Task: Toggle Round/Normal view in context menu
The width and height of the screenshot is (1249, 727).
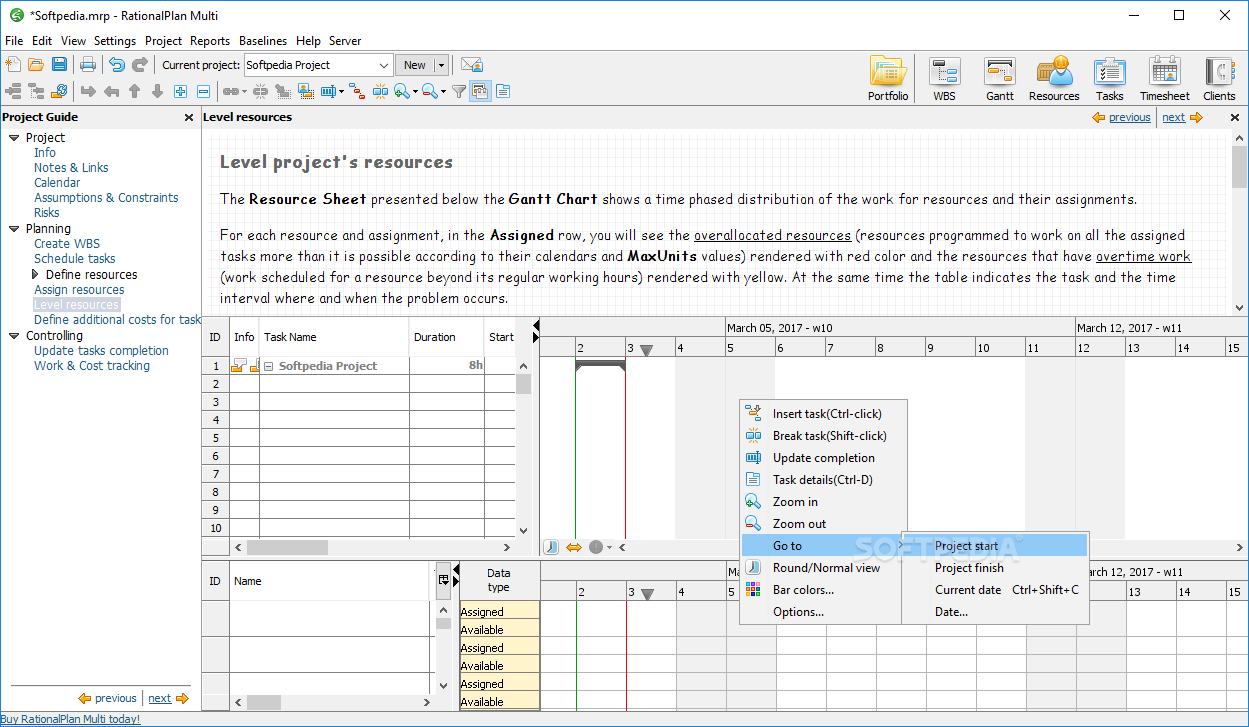Action: (826, 568)
